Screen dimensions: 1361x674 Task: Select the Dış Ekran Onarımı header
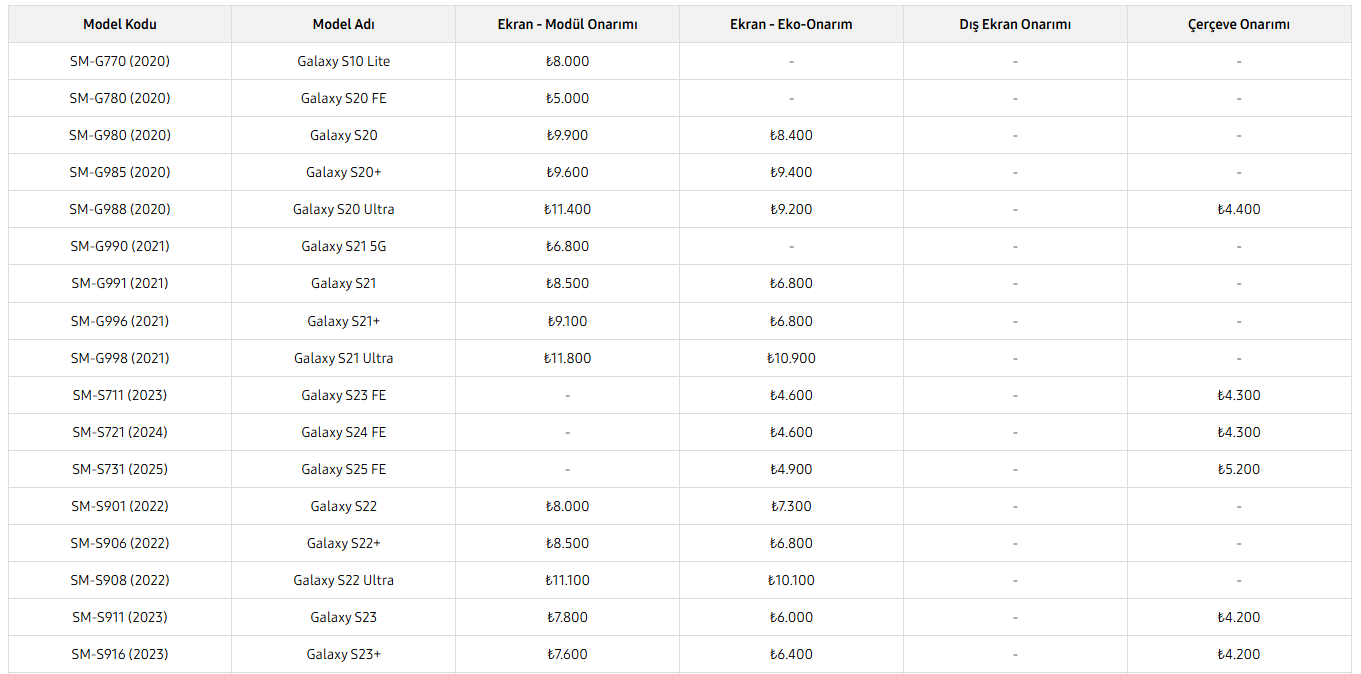pyautogui.click(x=1015, y=24)
